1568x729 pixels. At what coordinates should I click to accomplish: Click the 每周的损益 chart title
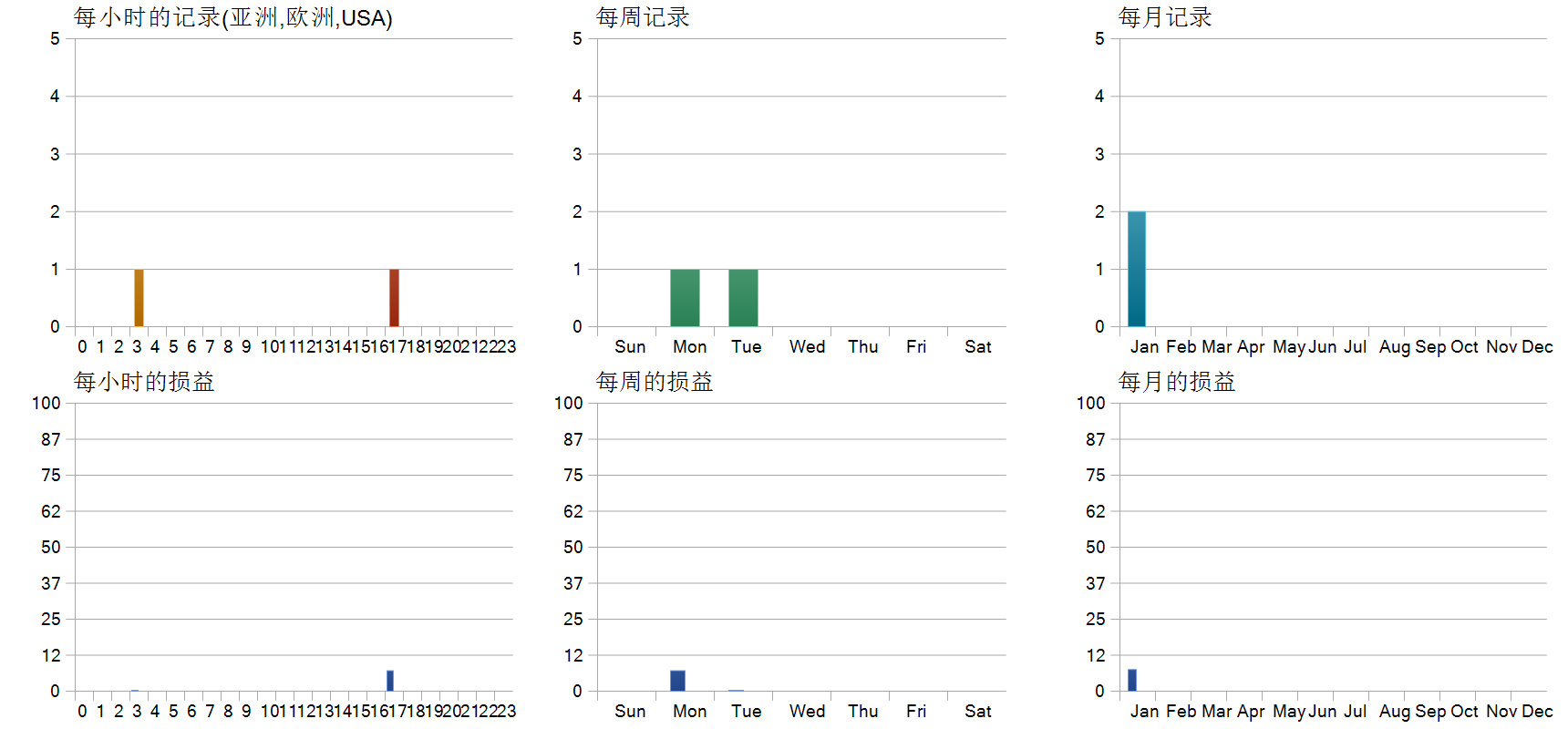(655, 382)
